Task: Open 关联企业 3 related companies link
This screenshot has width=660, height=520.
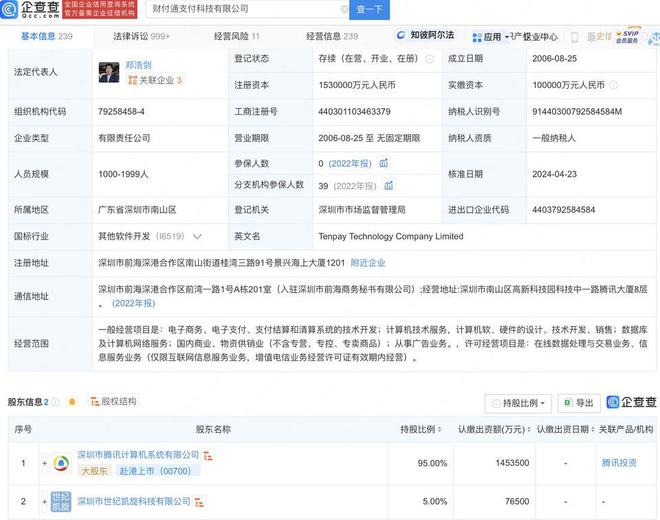Action: pyautogui.click(x=155, y=80)
